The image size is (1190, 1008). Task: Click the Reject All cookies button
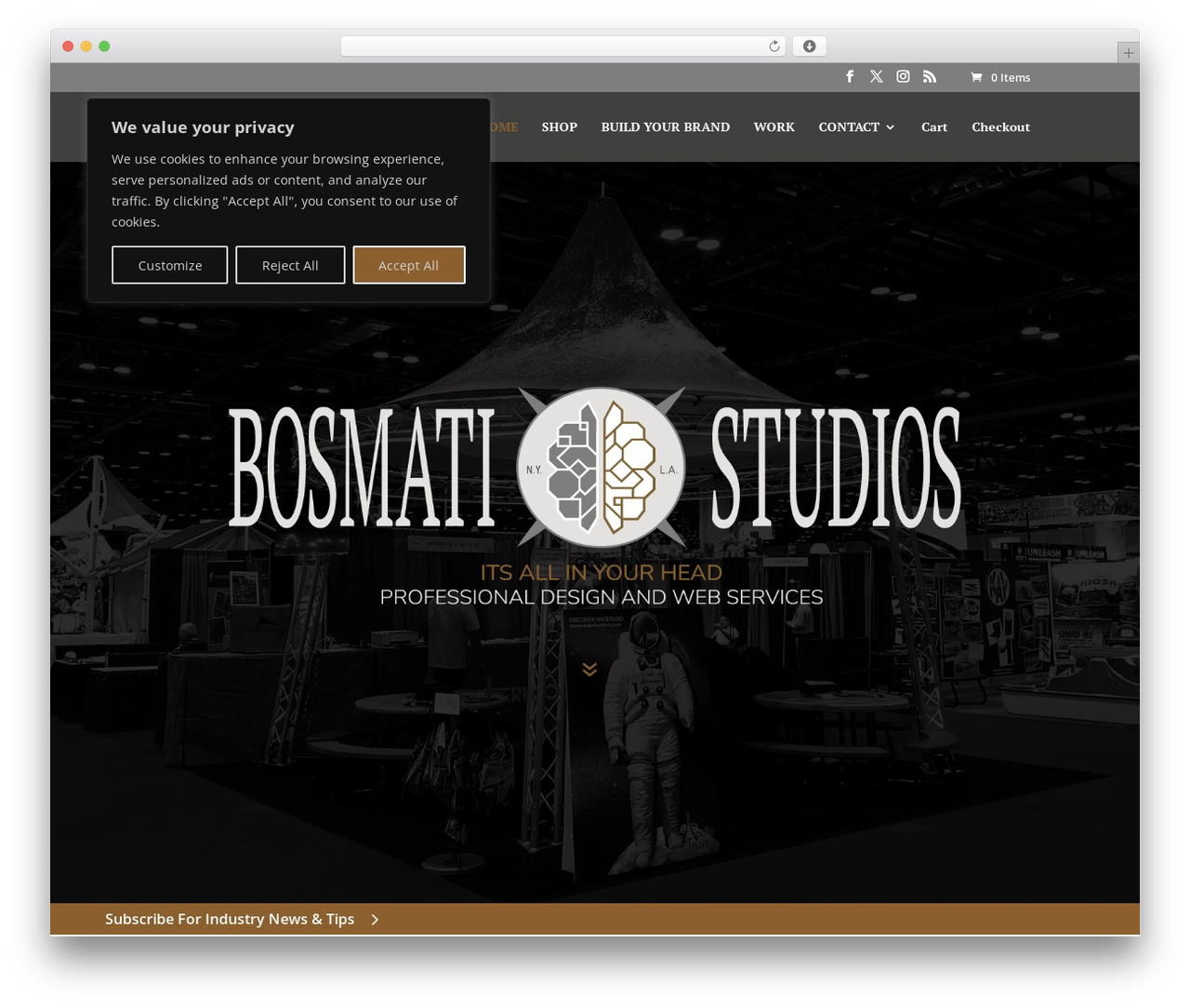coord(290,265)
